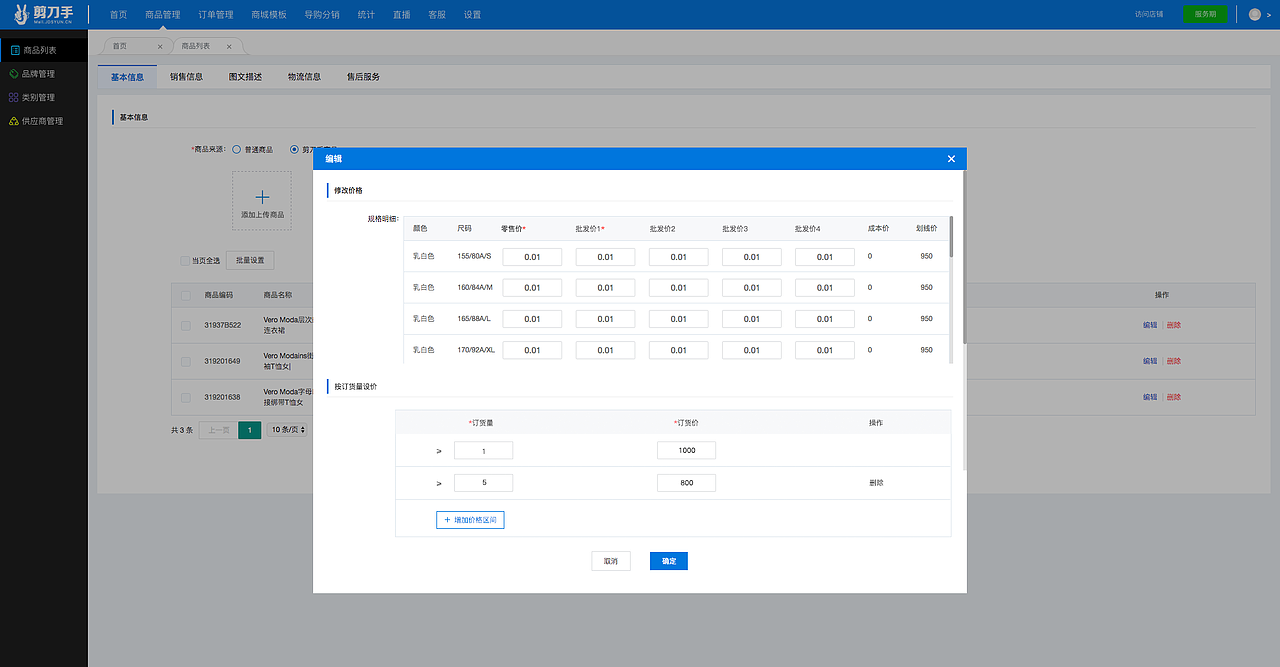Click the 供应商管理 sidebar icon
The height and width of the screenshot is (667, 1280).
[x=13, y=121]
